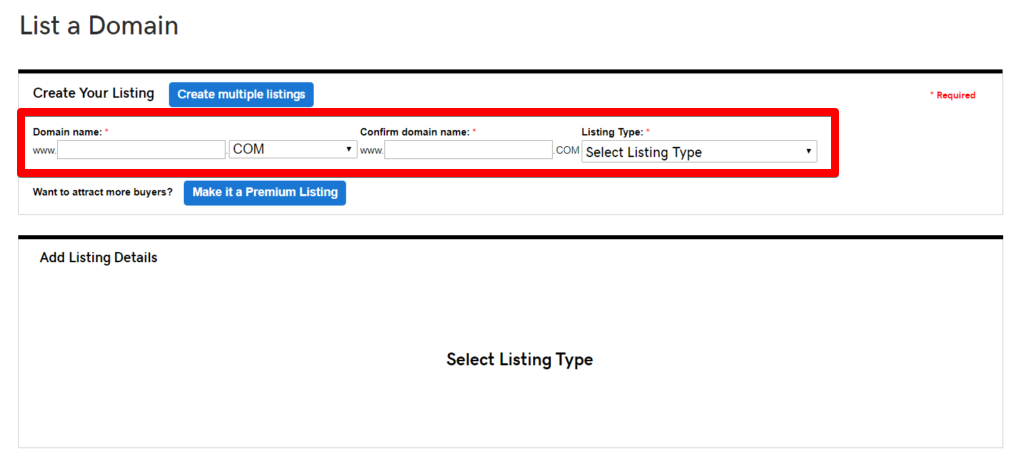The width and height of the screenshot is (1024, 463).
Task: Click the Add Listing Details section heading
Action: coord(99,258)
